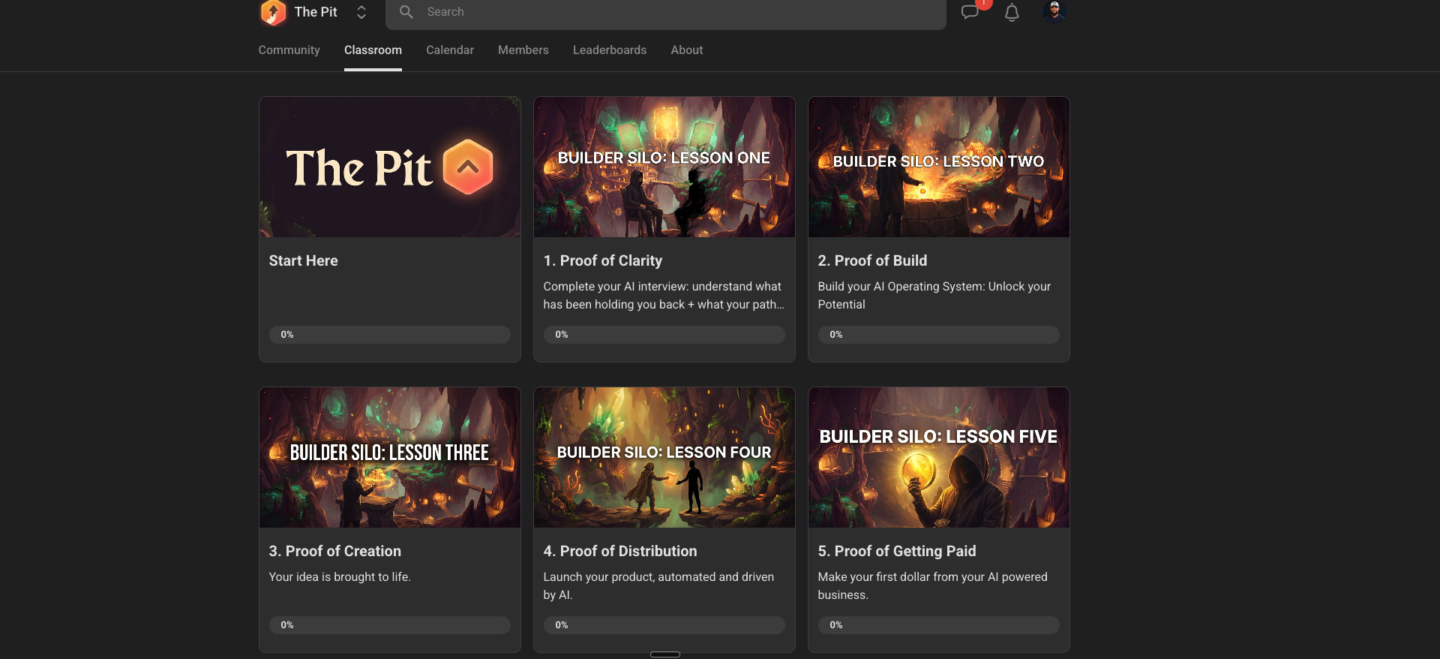Open the user profile avatar
Screen dimensions: 1440x659
coord(1054,11)
